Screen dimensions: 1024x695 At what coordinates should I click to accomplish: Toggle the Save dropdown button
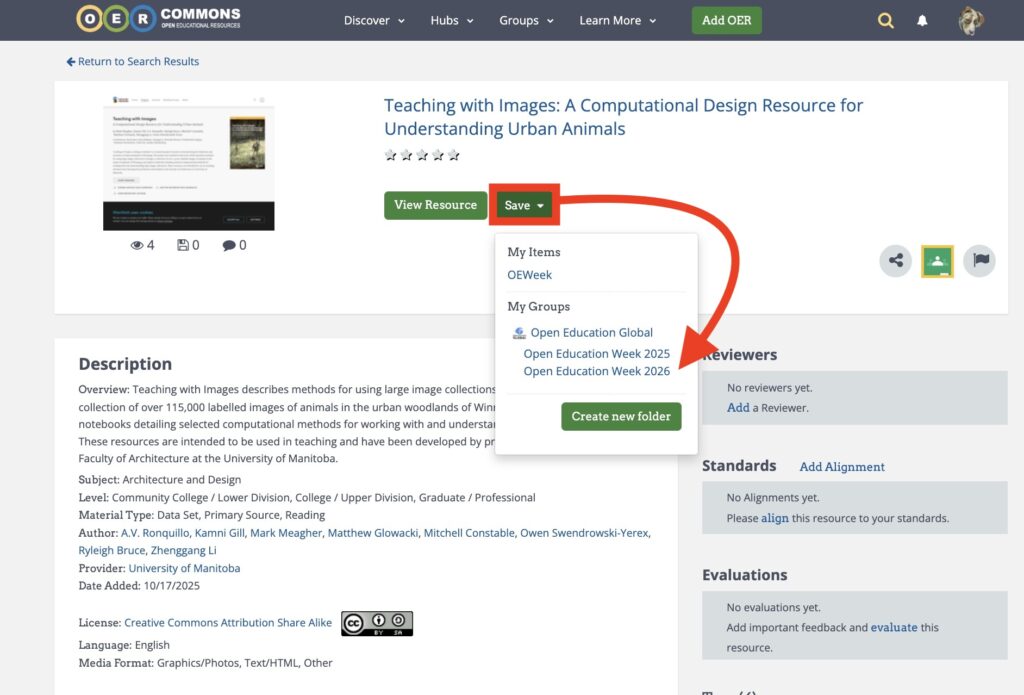coord(524,205)
